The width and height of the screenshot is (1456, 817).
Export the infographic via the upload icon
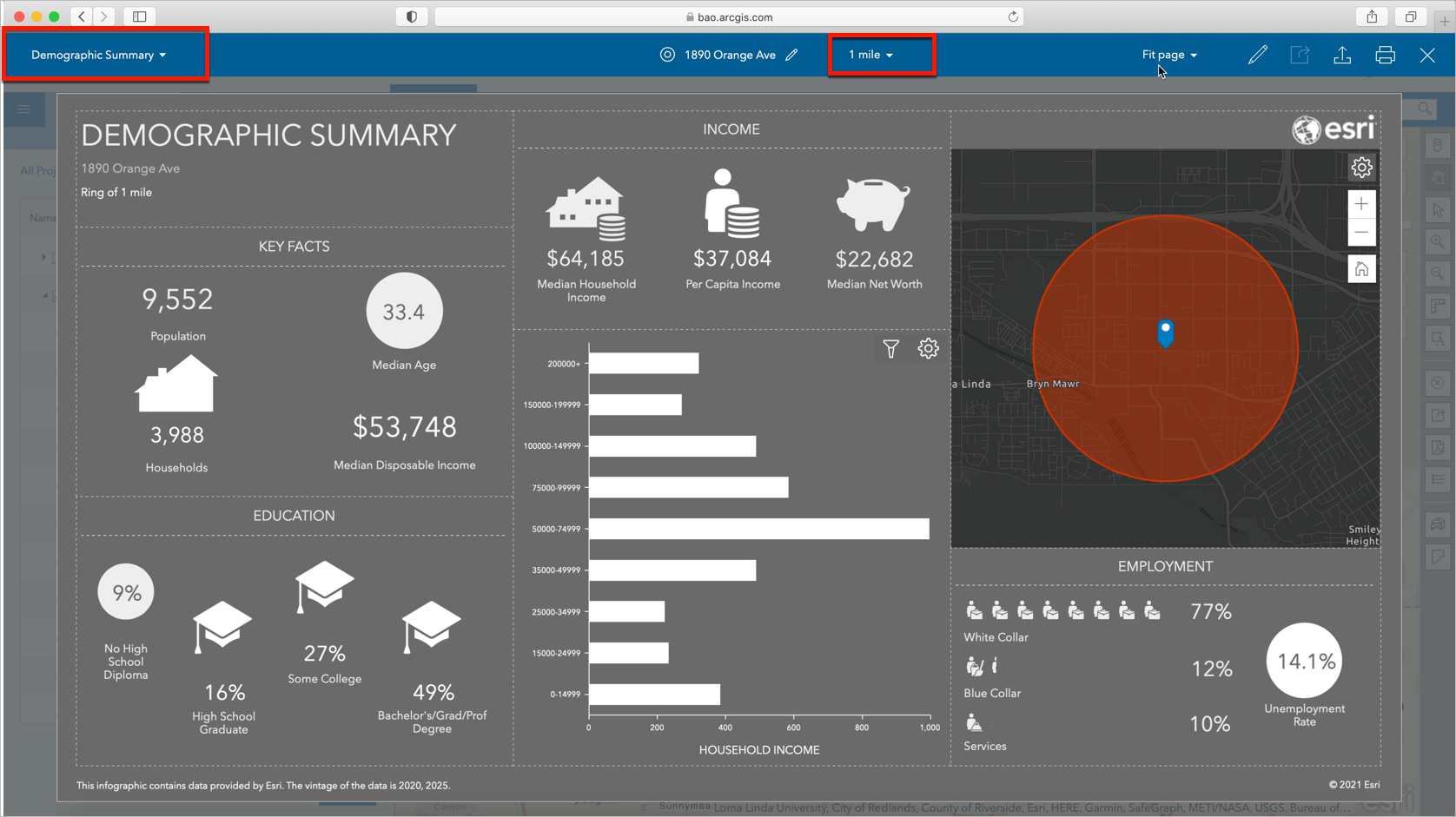[x=1342, y=55]
